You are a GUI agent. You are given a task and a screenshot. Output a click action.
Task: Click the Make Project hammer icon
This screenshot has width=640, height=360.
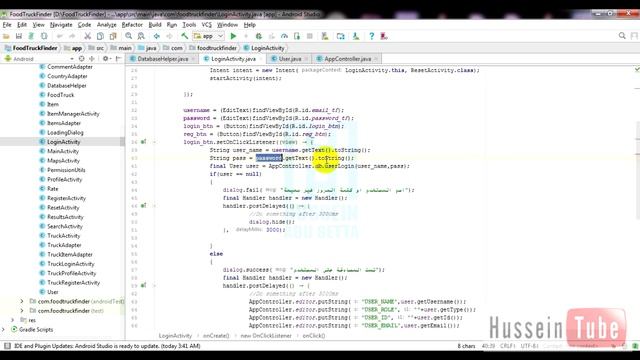(x=184, y=36)
